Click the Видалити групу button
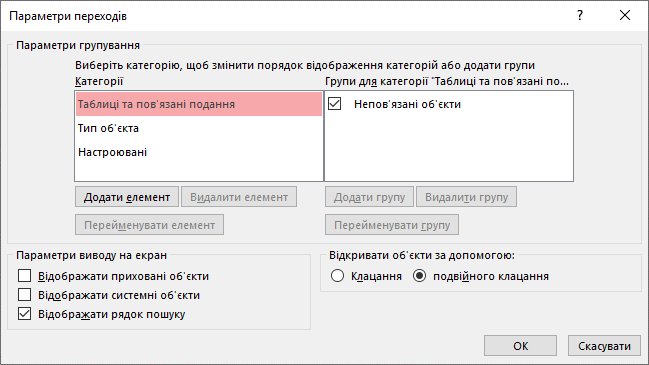This screenshot has width=649, height=365. tap(466, 197)
